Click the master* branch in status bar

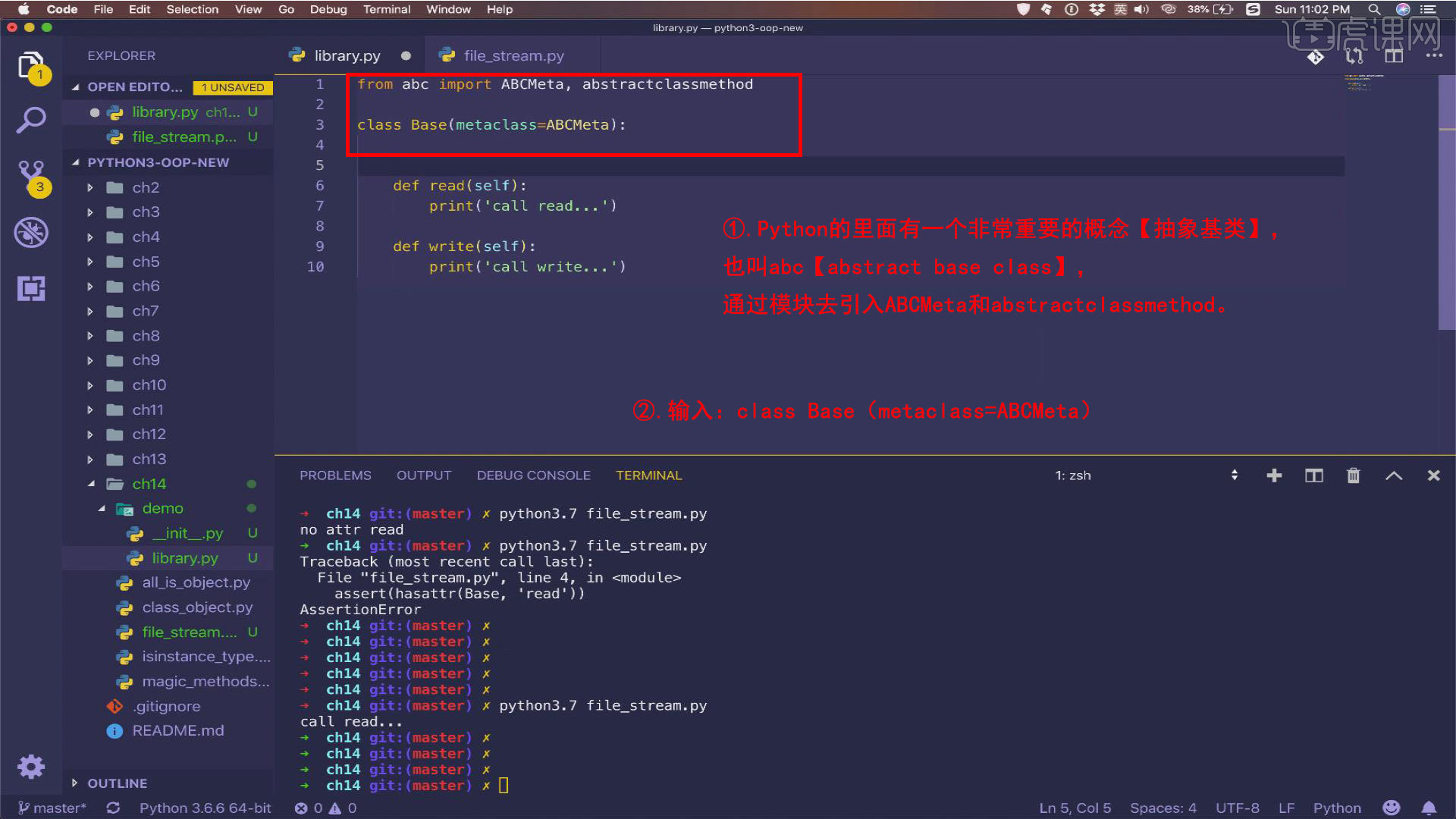click(52, 808)
